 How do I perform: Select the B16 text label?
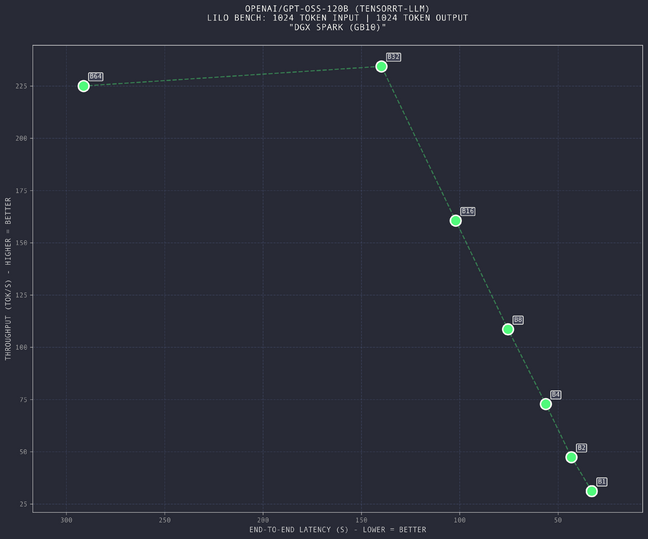(x=468, y=211)
